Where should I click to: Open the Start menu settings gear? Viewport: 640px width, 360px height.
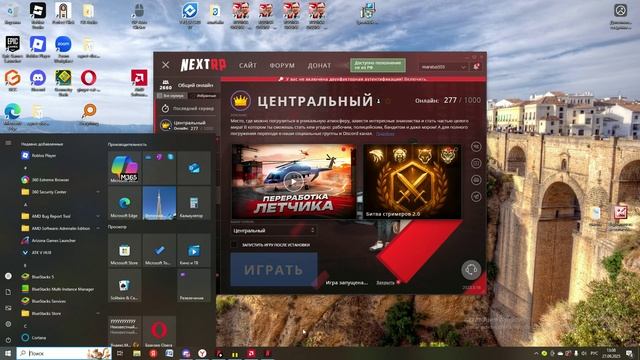8,324
